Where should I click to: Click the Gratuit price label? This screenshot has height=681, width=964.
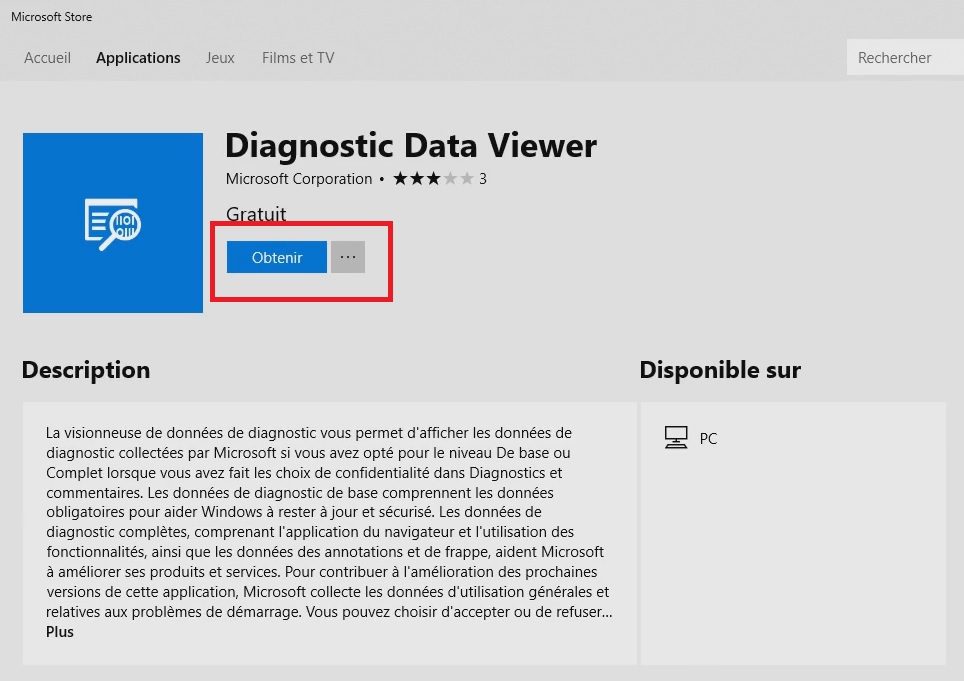pyautogui.click(x=256, y=214)
